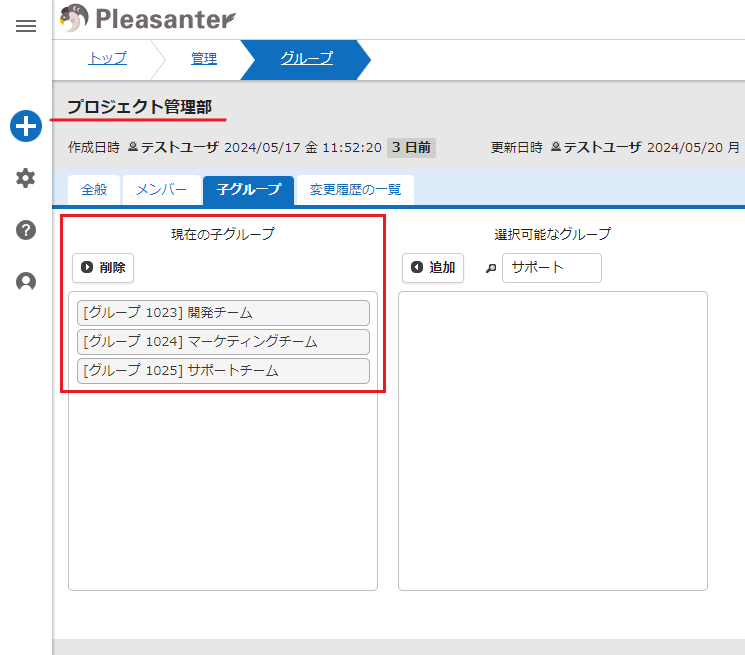Click the Pleasanter logo
Viewport: 745px width, 655px height.
[147, 19]
